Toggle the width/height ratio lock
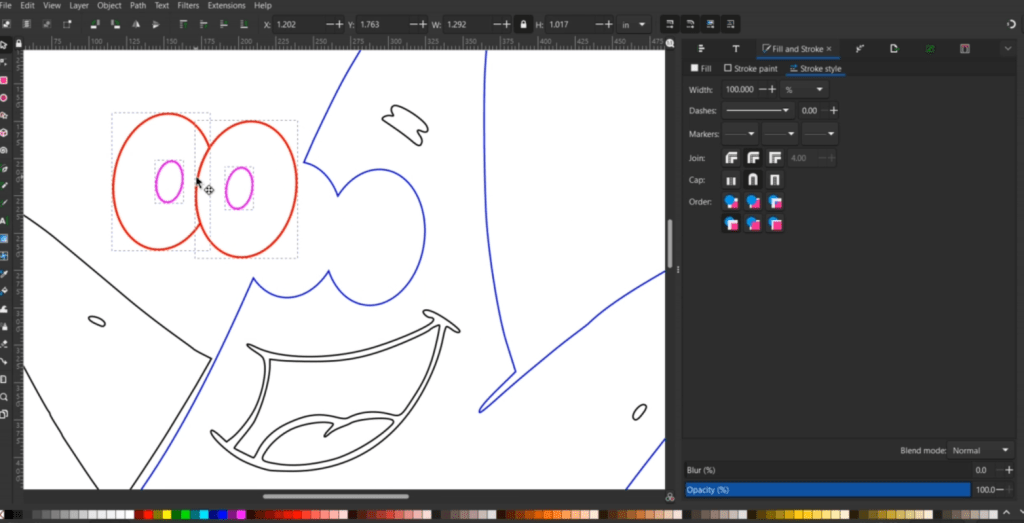 (x=522, y=23)
